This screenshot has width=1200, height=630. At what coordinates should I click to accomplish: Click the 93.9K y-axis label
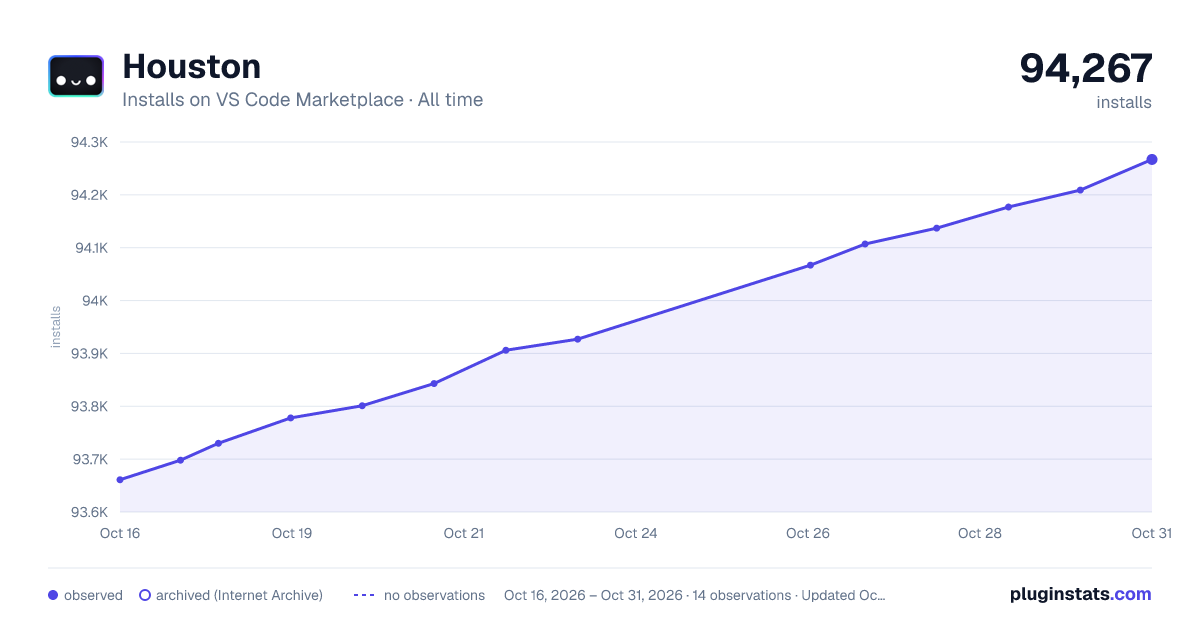[89, 354]
